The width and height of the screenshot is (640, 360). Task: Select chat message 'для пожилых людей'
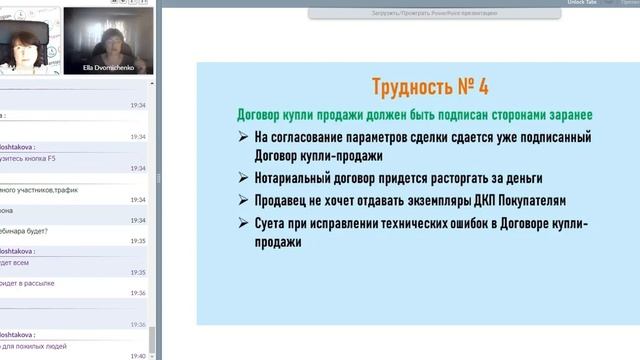tap(33, 346)
